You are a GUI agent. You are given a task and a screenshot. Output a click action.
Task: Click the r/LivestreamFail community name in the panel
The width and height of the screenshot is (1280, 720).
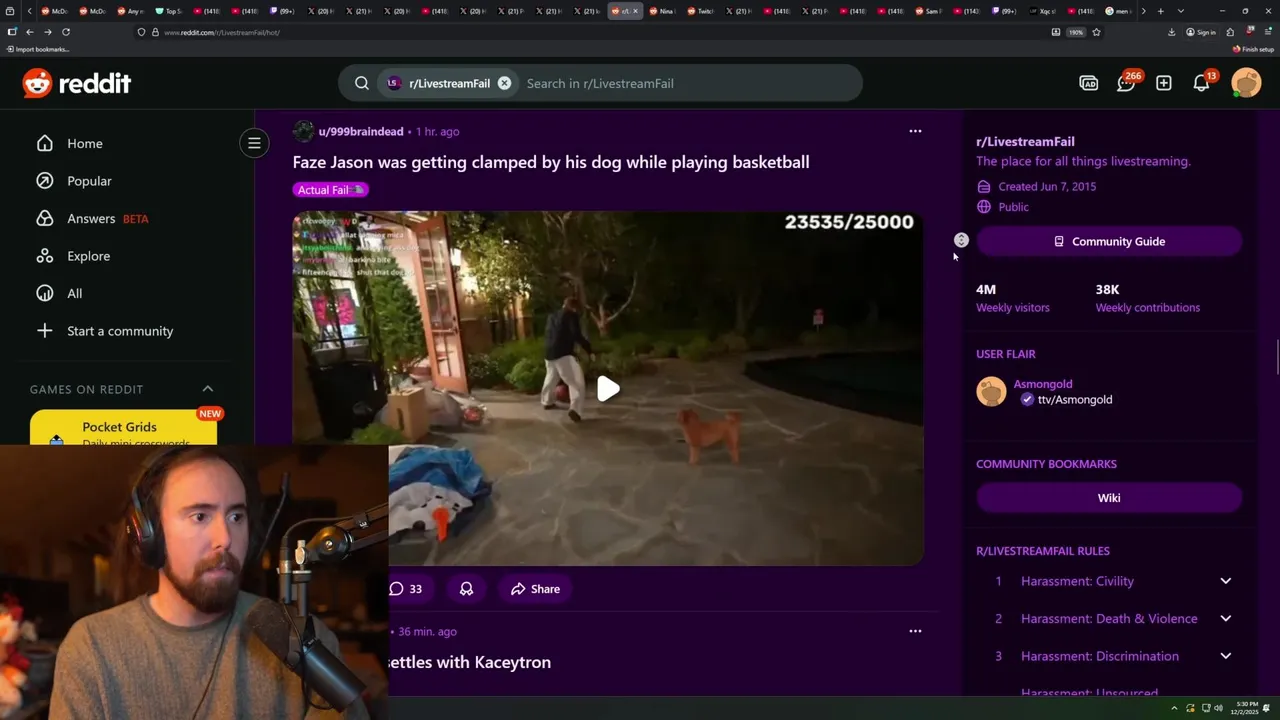tap(1025, 141)
